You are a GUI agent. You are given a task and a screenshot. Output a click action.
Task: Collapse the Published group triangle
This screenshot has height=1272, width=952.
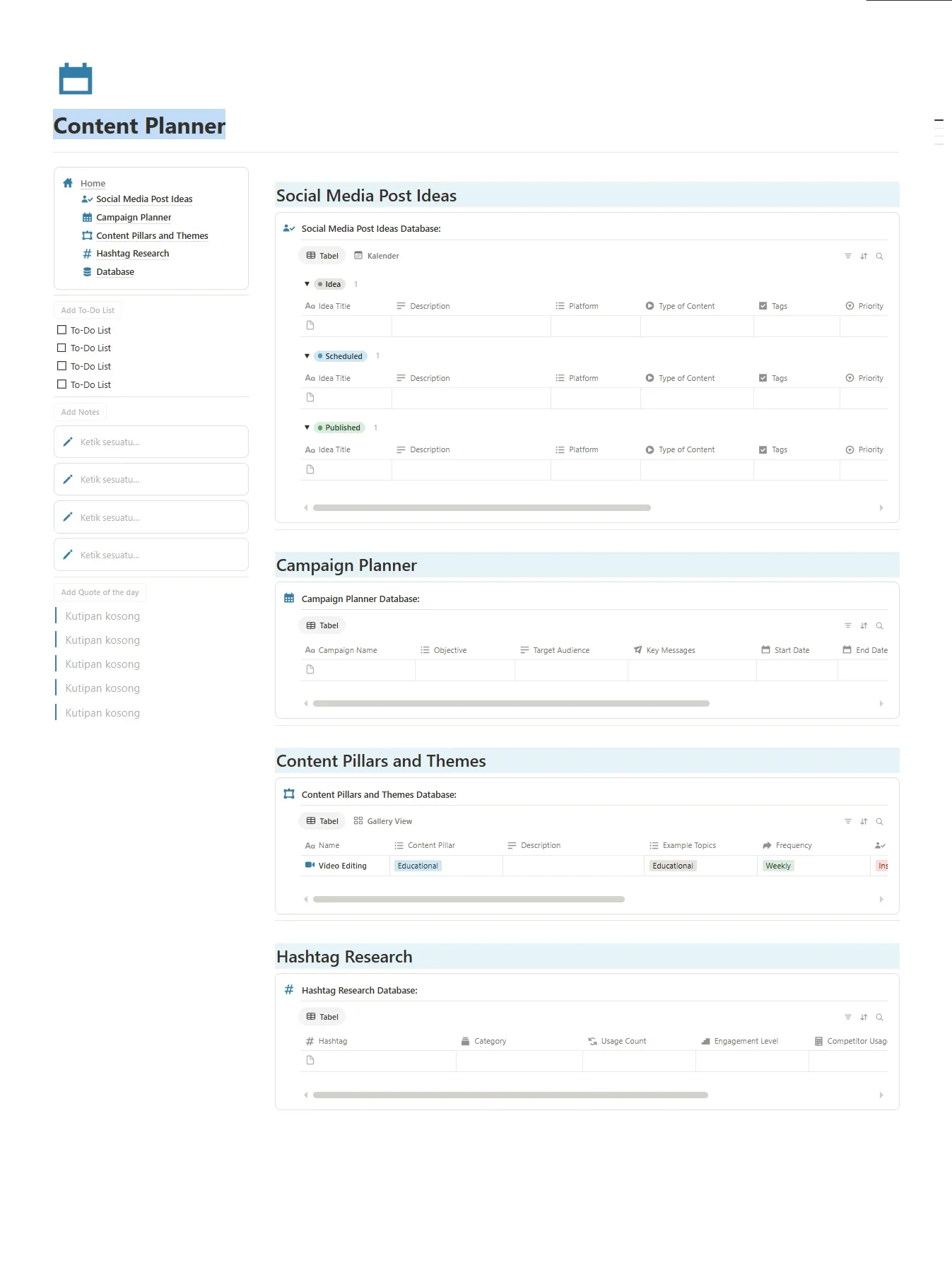pos(307,428)
